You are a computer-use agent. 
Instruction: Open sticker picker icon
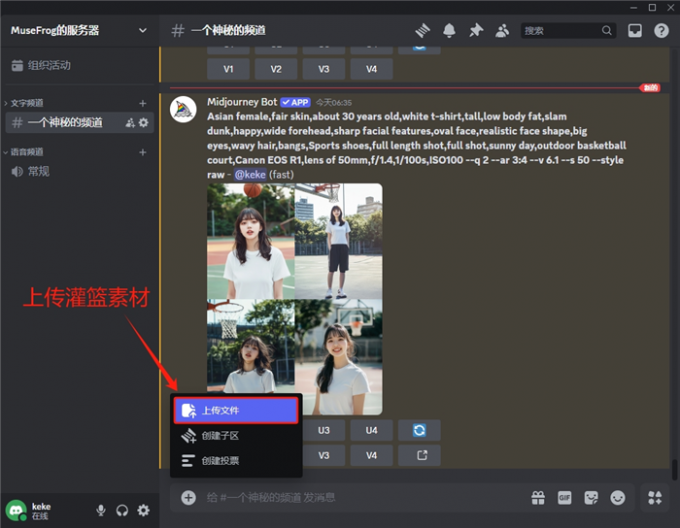pyautogui.click(x=591, y=498)
